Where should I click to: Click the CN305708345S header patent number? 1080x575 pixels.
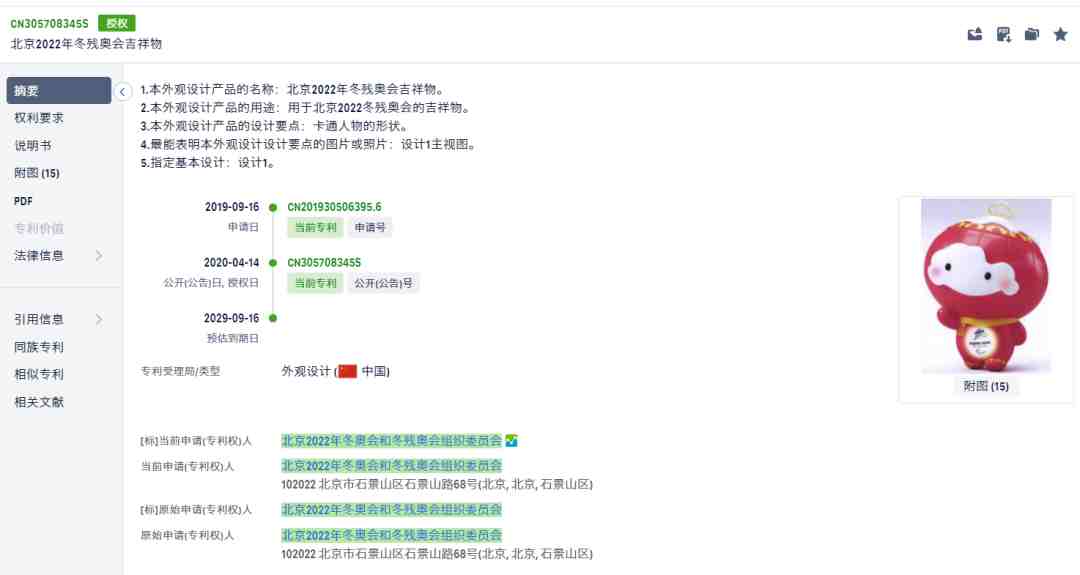pos(50,23)
